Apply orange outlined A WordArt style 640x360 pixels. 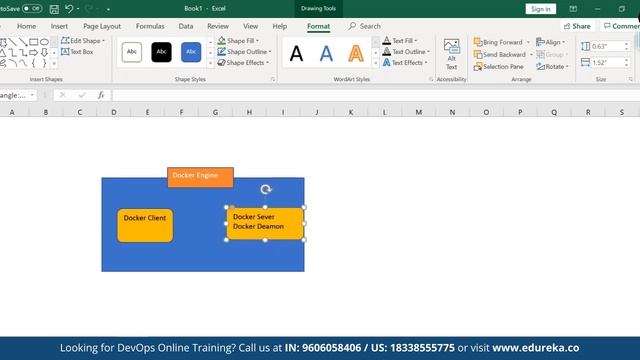click(x=356, y=53)
